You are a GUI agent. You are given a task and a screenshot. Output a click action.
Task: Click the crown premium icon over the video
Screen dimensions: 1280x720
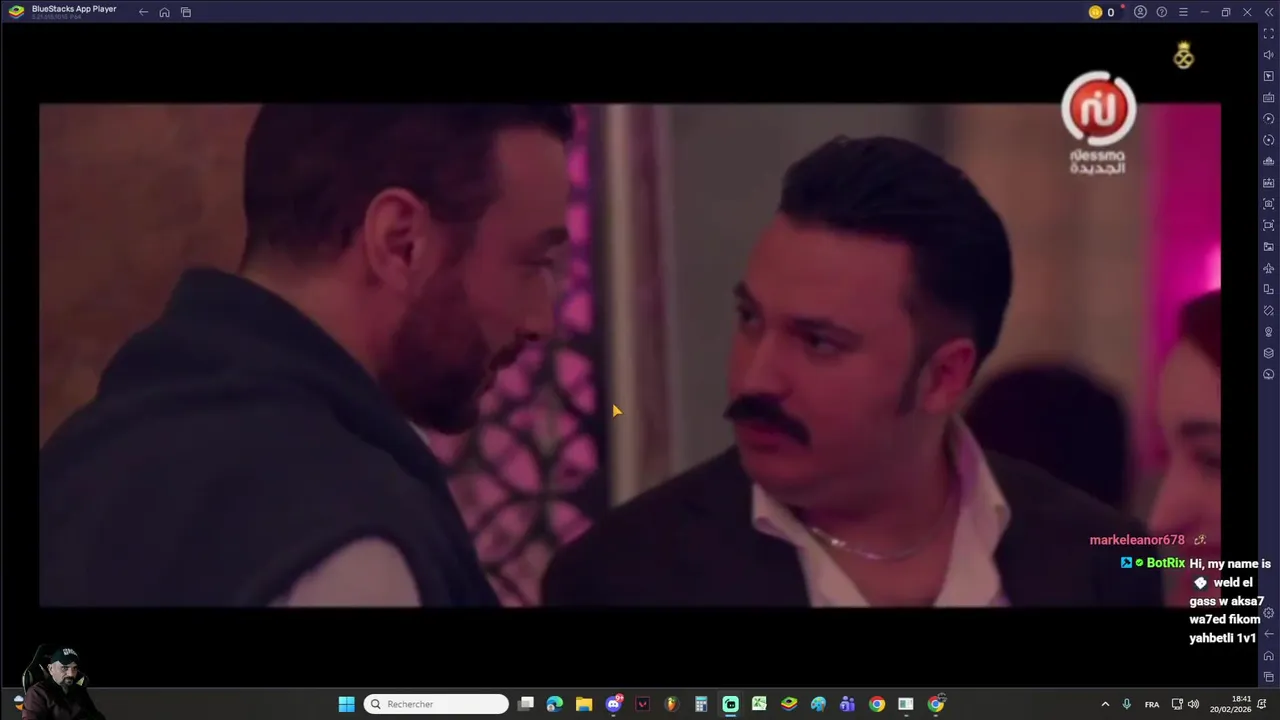[x=1184, y=56]
